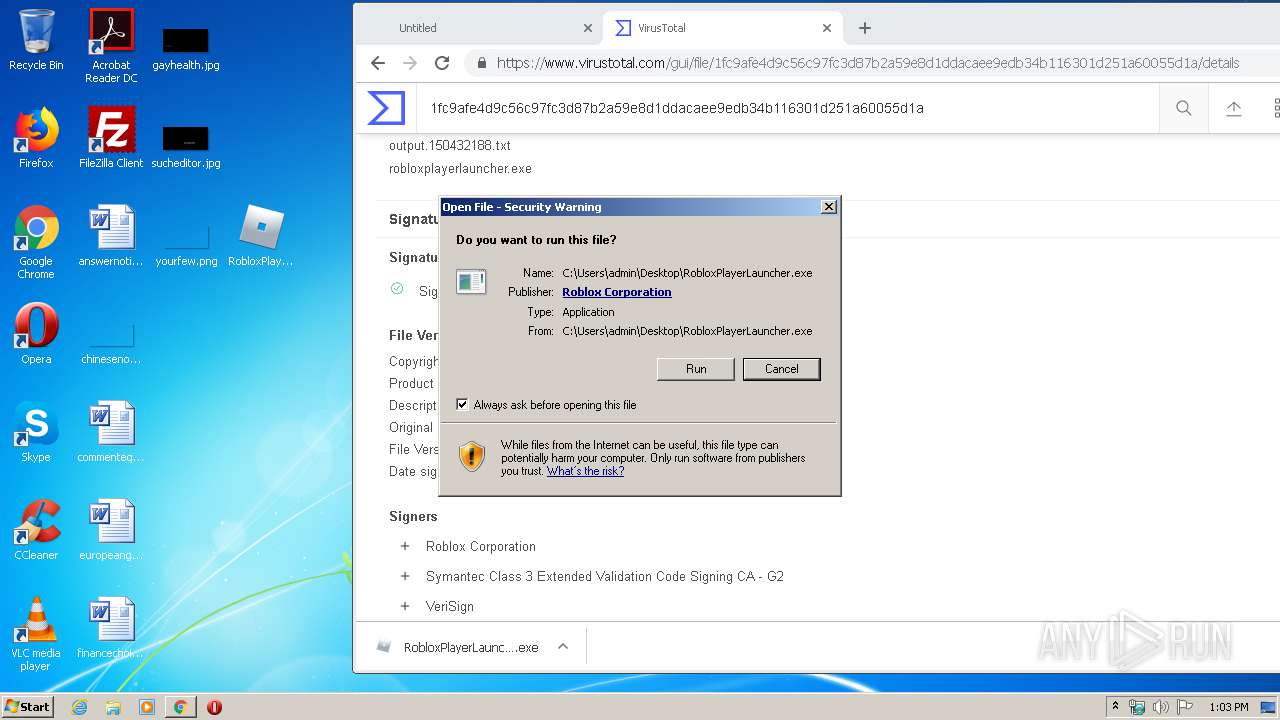The height and width of the screenshot is (720, 1280).
Task: Open a new Chrome tab
Action: point(865,28)
